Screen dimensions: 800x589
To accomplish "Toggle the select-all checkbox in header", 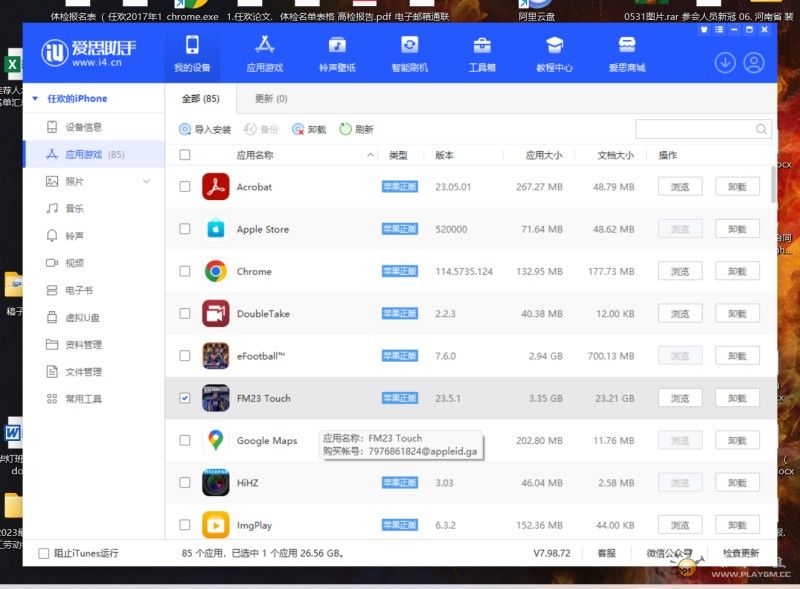I will [x=185, y=155].
